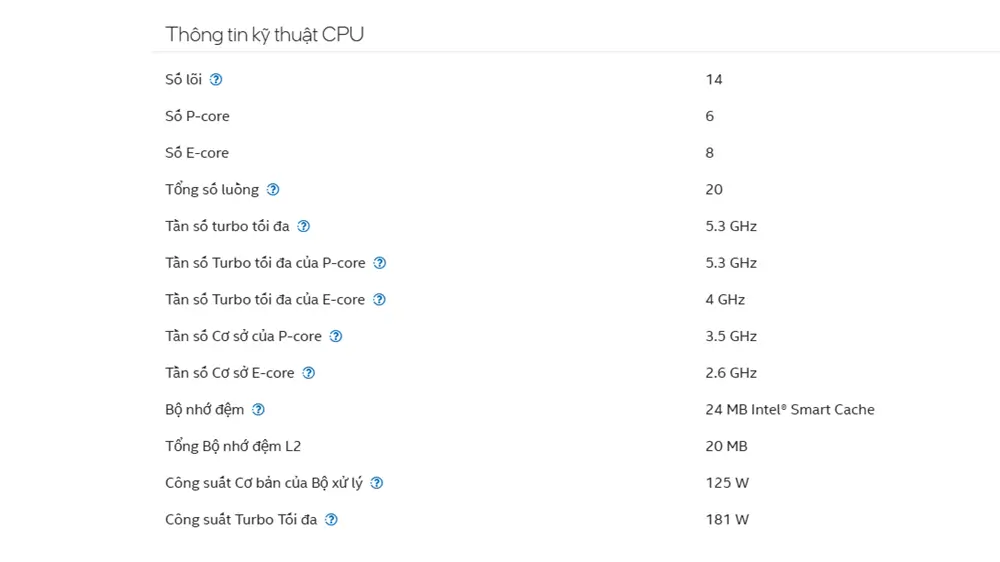This screenshot has width=1000, height=562.
Task: Open help tooltip for Tổng số luồng
Action: tap(273, 189)
